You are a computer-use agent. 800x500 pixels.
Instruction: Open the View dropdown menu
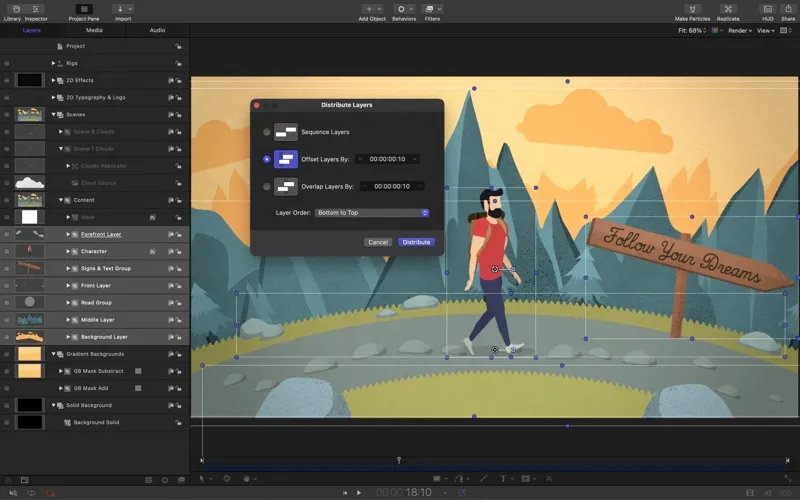(765, 31)
